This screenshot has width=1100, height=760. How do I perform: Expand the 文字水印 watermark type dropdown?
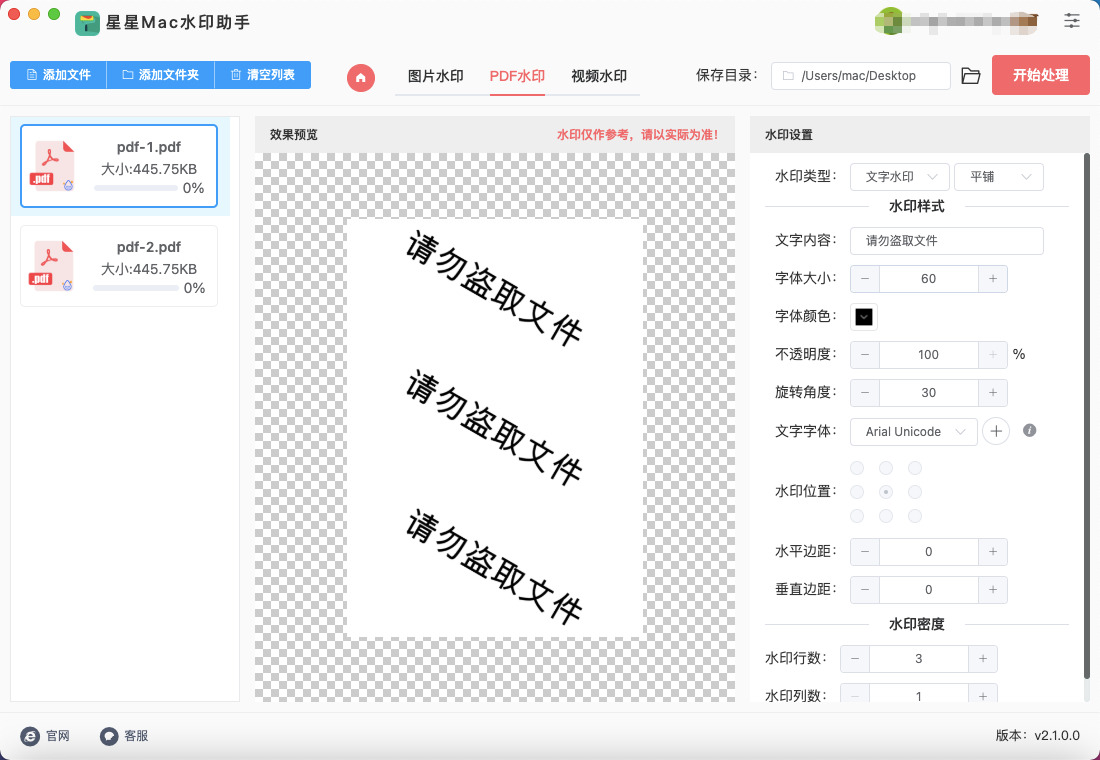click(899, 177)
